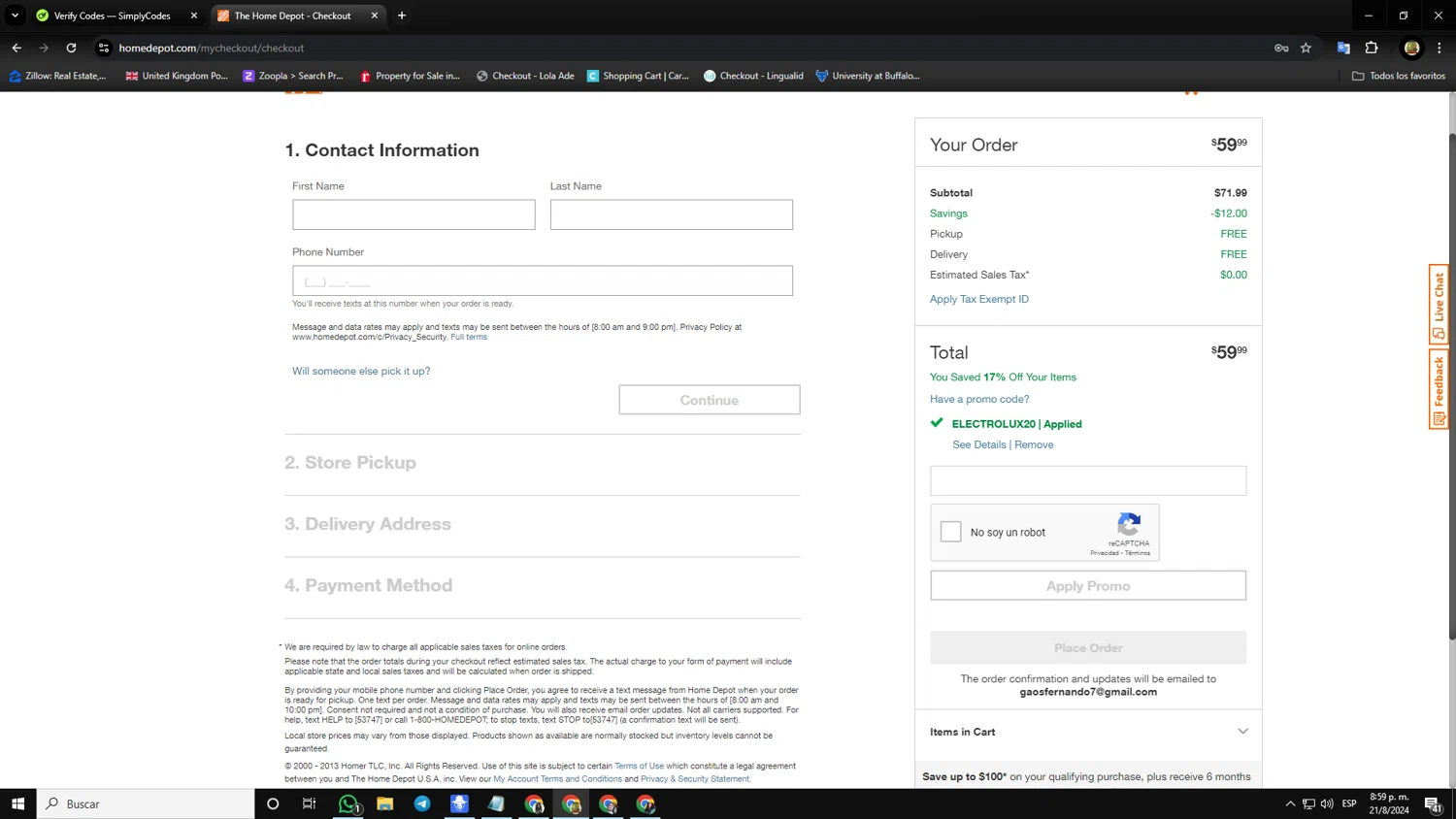Focus the First Name field
The image size is (1456, 819).
click(414, 214)
